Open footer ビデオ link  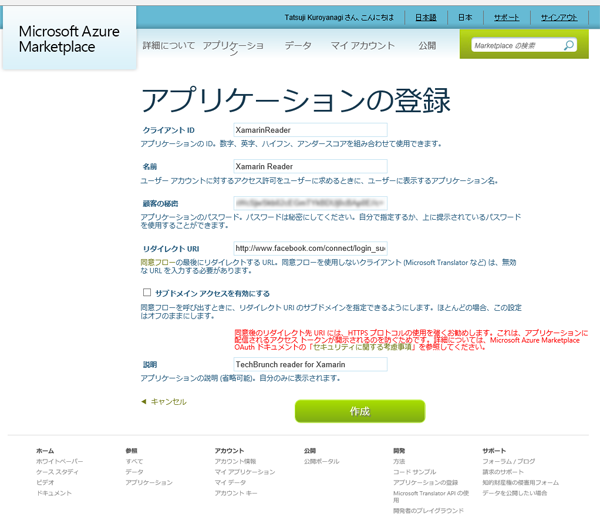(x=45, y=483)
